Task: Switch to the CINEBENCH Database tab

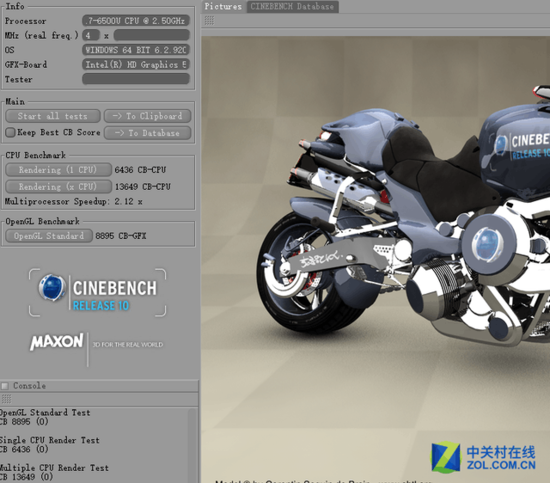Action: coord(292,6)
